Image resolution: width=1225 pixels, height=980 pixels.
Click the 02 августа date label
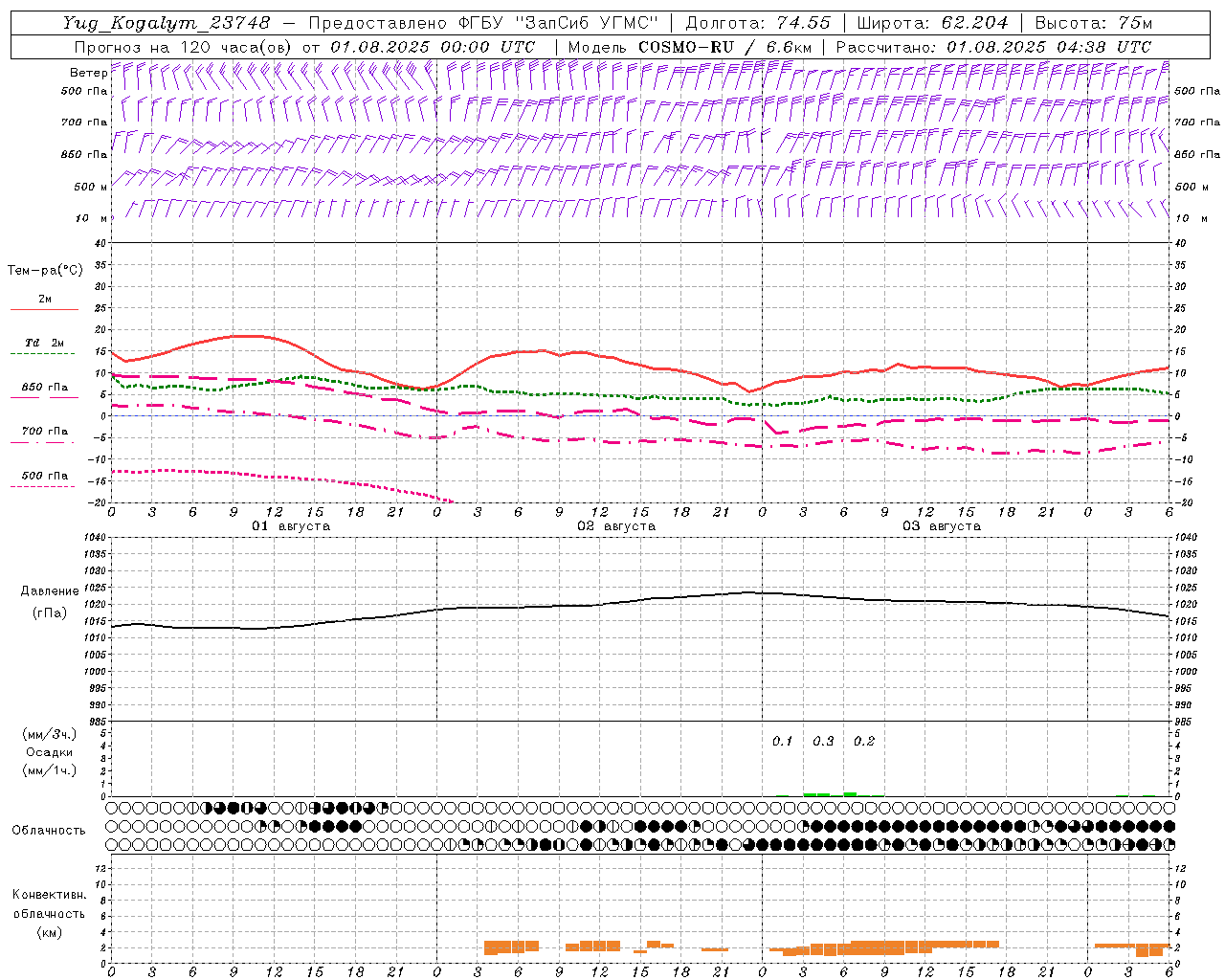coord(616,525)
